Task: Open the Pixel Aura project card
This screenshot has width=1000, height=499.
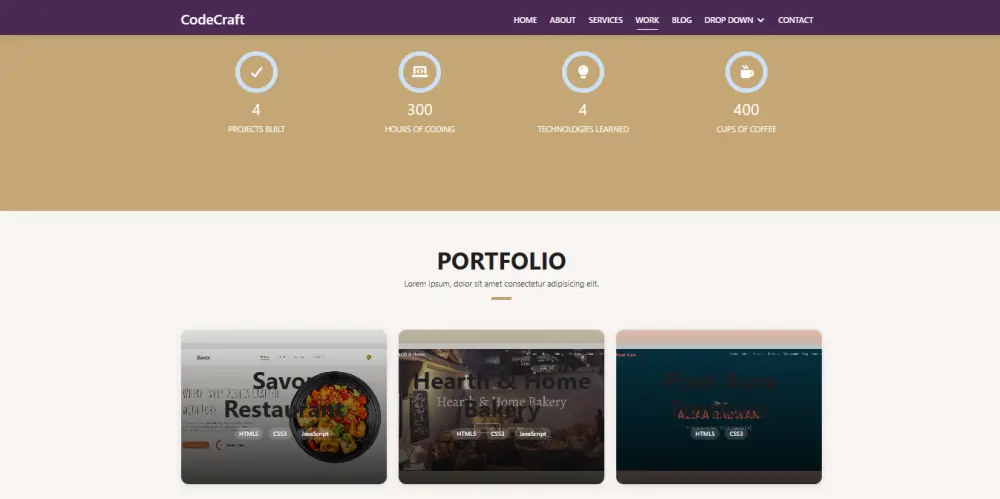Action: (719, 407)
